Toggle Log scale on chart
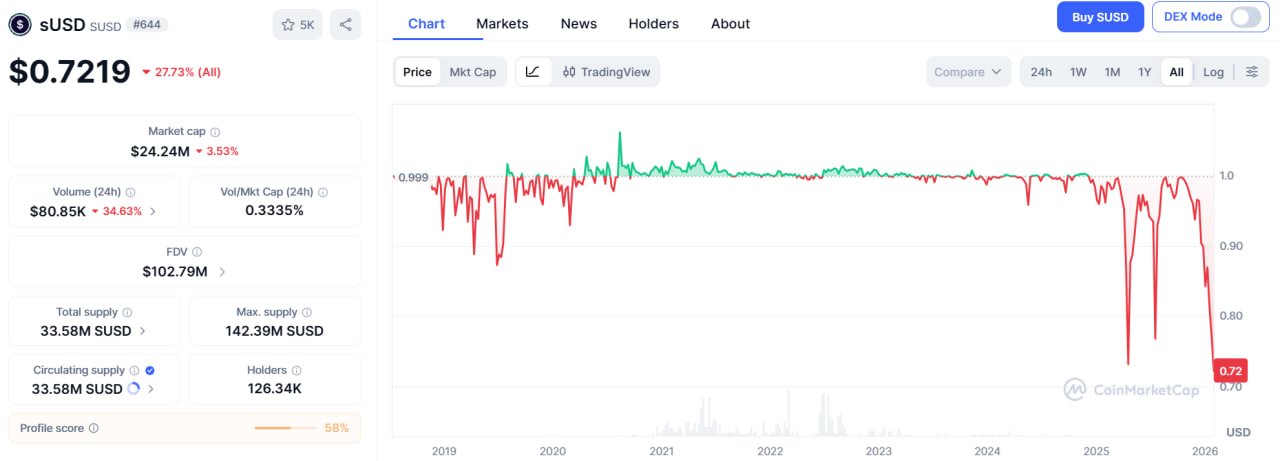The height and width of the screenshot is (461, 1280). click(1213, 72)
